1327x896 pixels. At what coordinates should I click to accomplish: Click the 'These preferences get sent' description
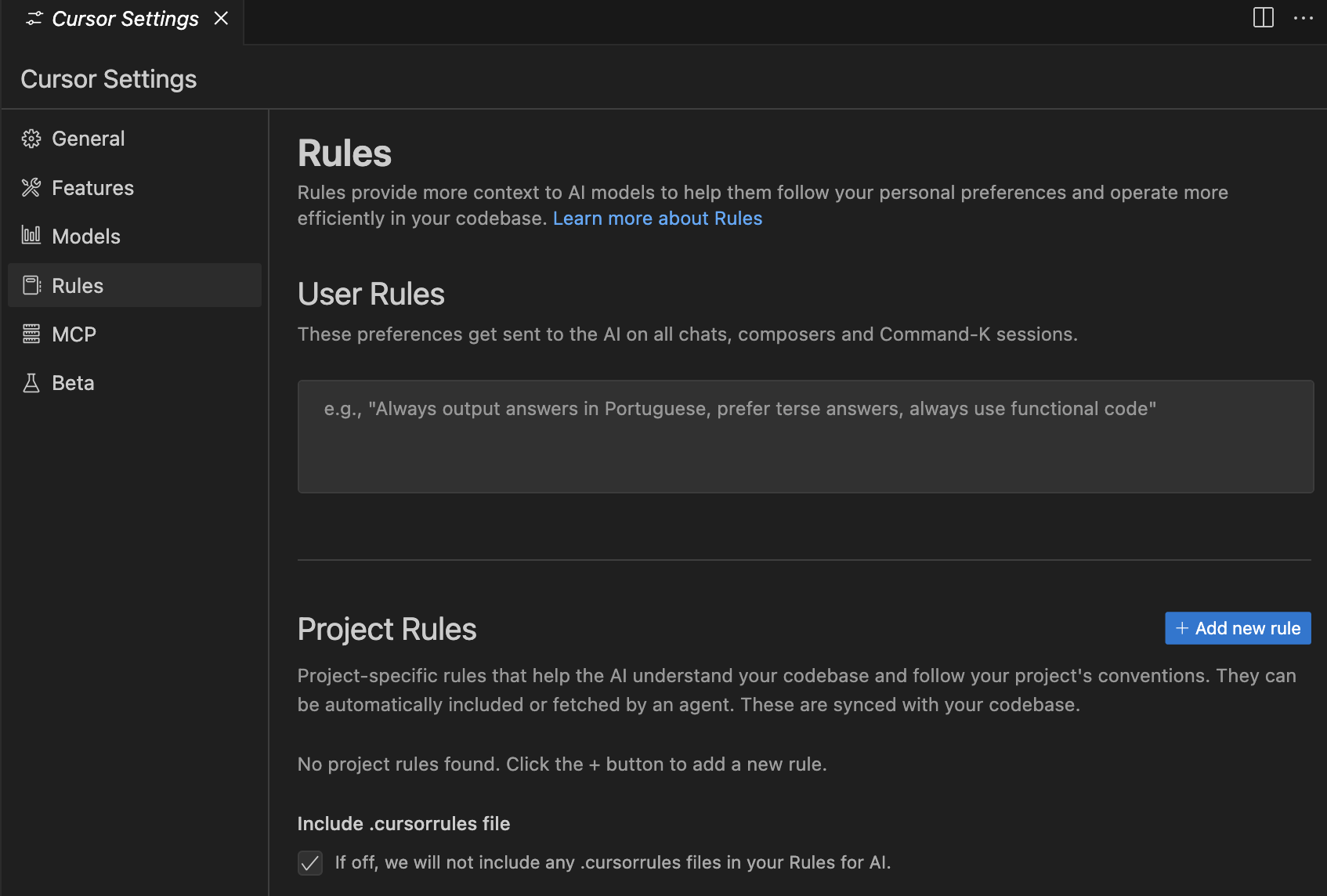(688, 334)
